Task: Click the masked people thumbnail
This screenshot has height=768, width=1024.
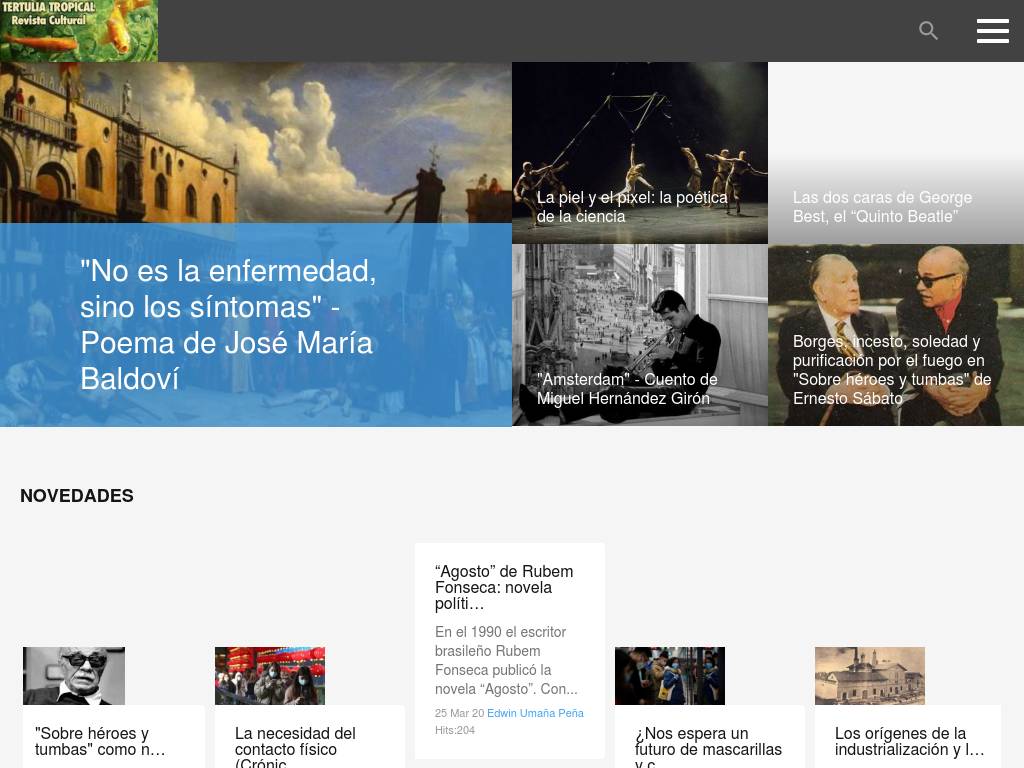Action: [x=670, y=676]
